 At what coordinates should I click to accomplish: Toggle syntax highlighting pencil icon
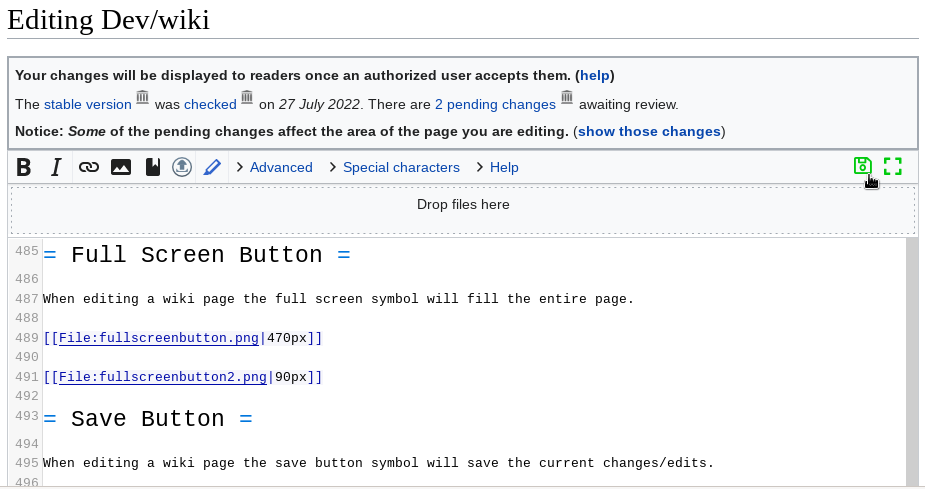(x=212, y=167)
